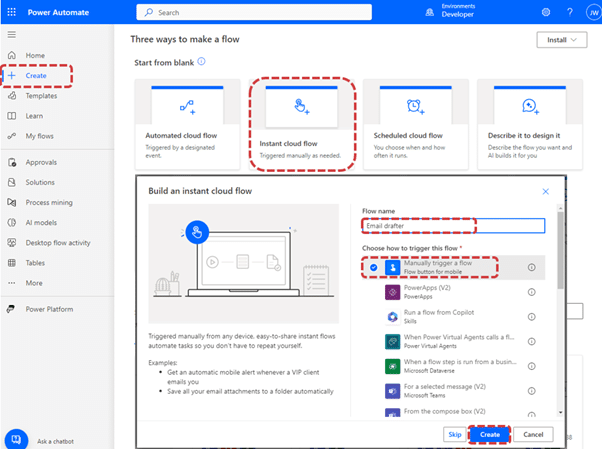Show info for Run a flow from Copilot

pyautogui.click(x=531, y=316)
